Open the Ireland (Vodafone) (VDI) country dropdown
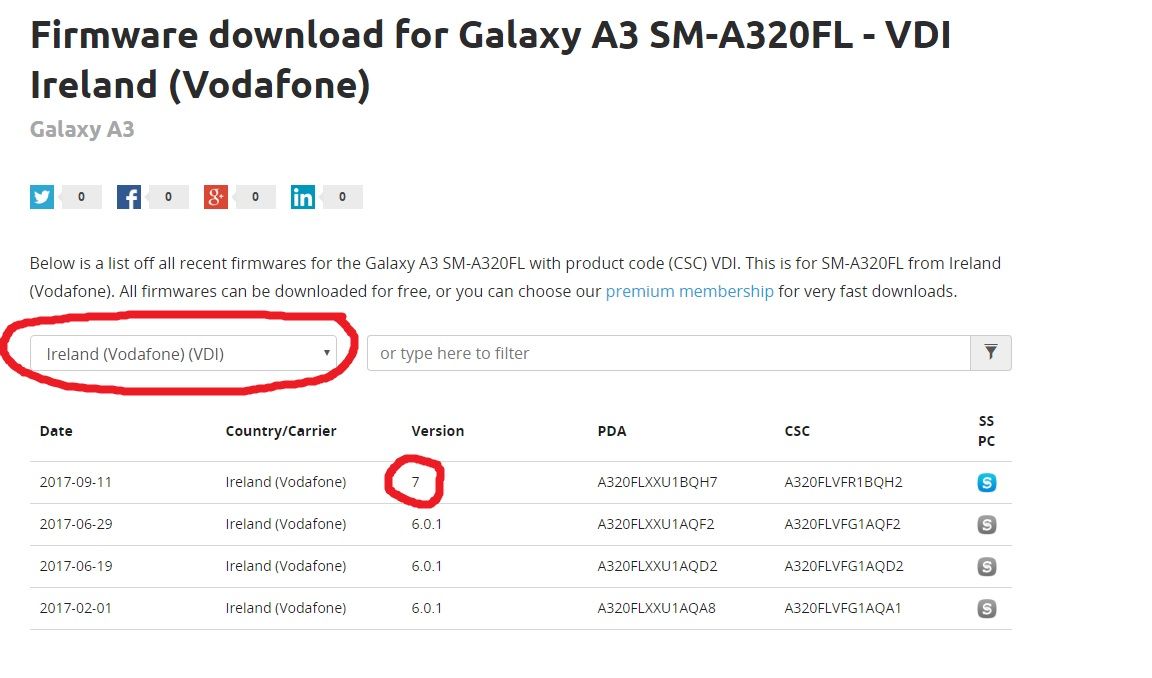Image resolution: width=1152 pixels, height=678 pixels. tap(184, 353)
